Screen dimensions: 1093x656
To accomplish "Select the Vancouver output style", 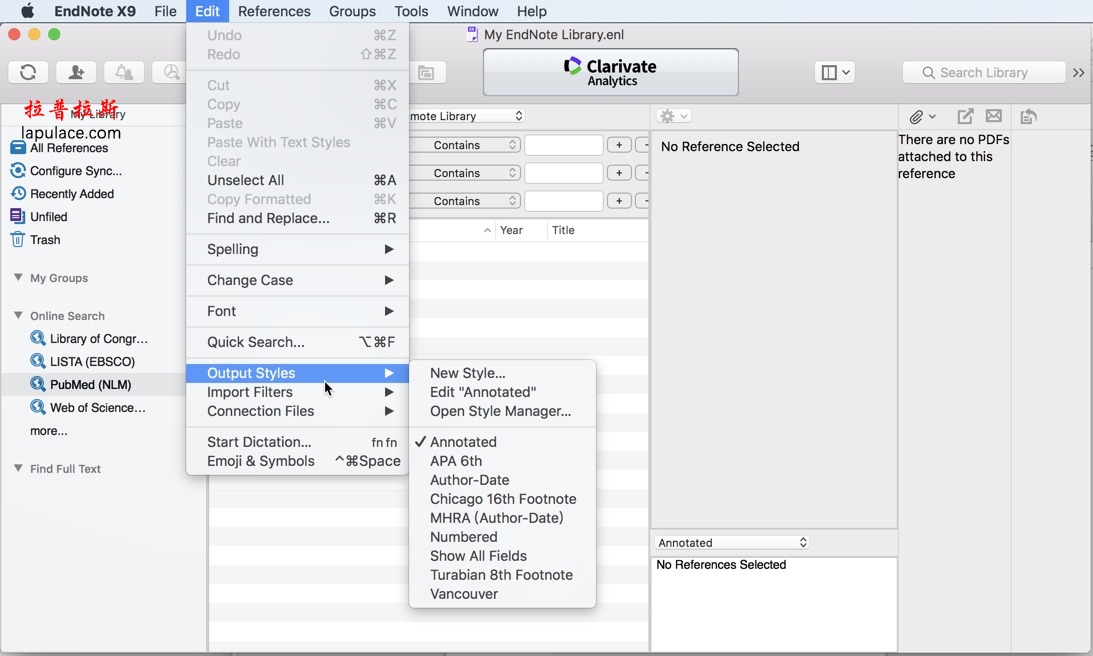I will (x=503, y=594).
